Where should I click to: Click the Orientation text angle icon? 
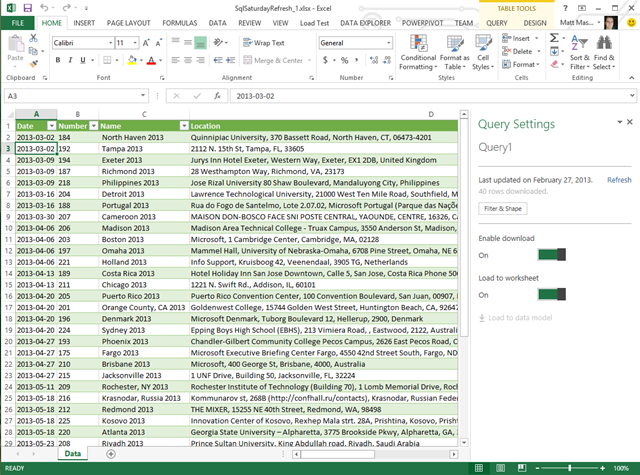pos(219,42)
